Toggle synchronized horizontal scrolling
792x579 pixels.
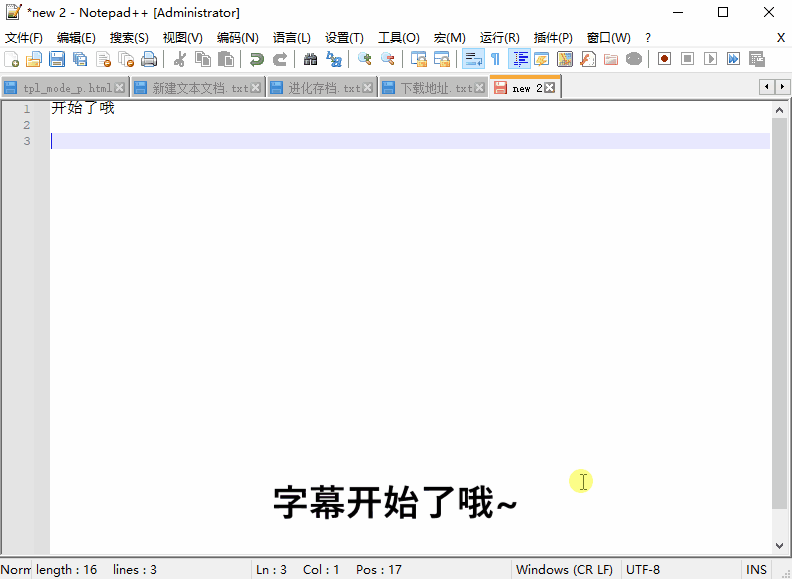pyautogui.click(x=441, y=59)
